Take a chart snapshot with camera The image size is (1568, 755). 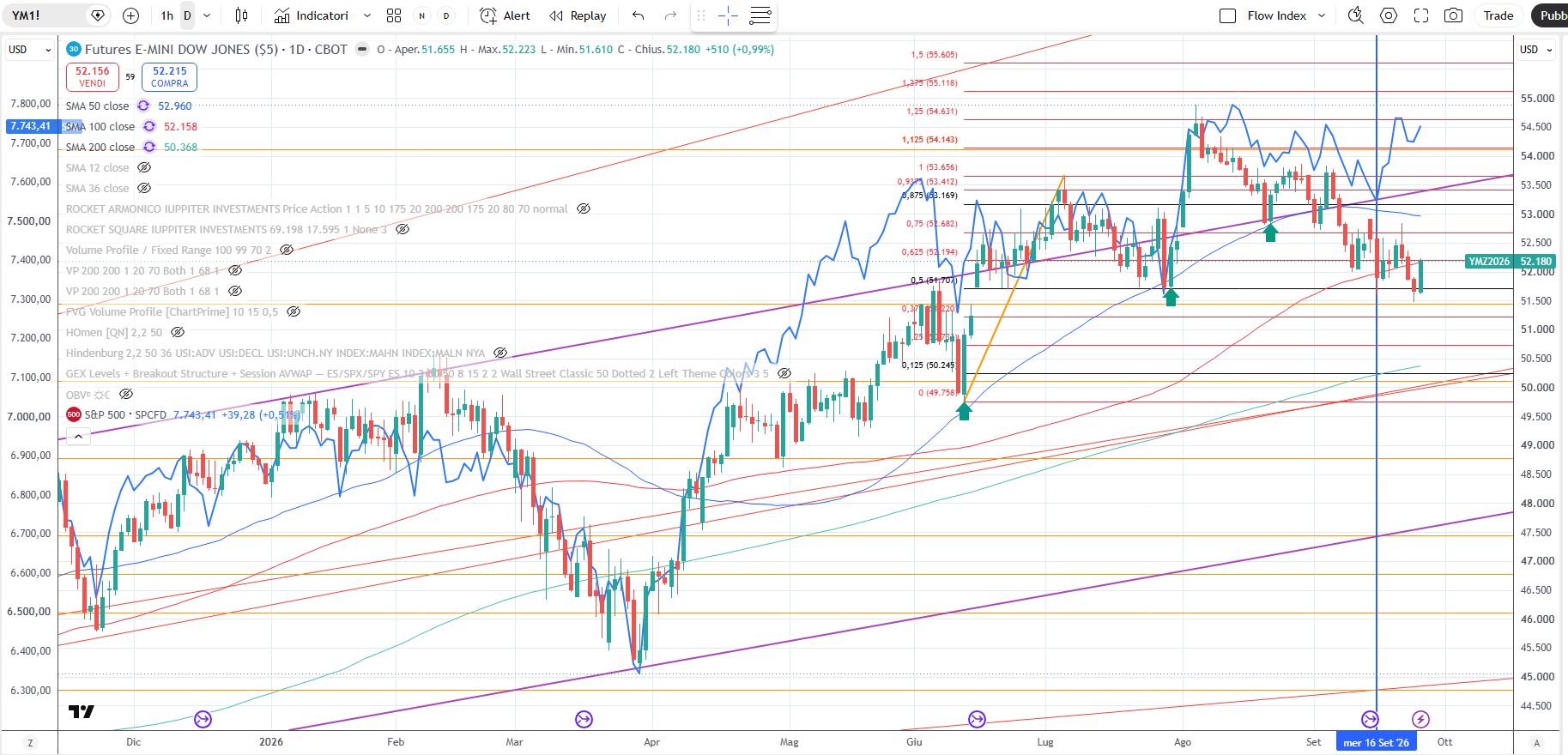coord(1453,15)
